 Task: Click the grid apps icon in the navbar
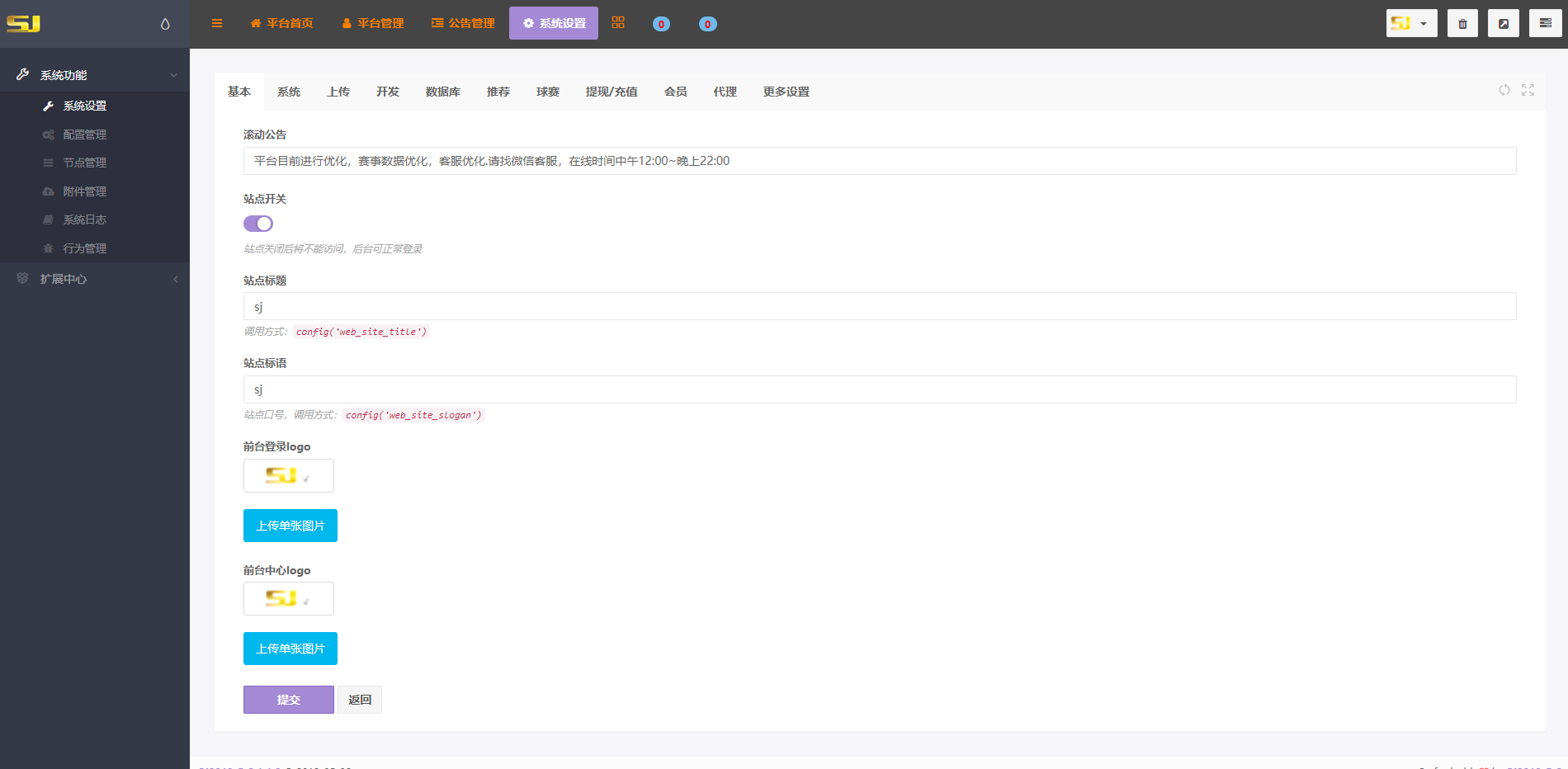click(618, 23)
